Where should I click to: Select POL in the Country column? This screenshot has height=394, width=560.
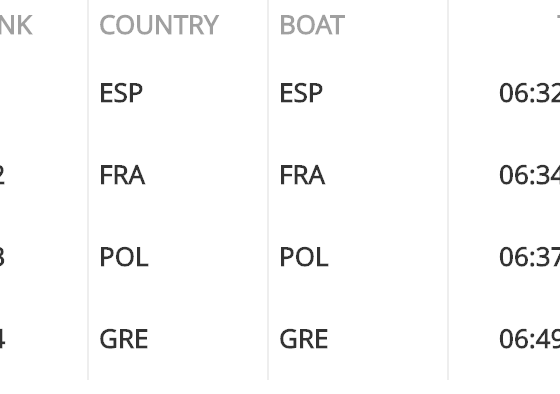coord(124,257)
